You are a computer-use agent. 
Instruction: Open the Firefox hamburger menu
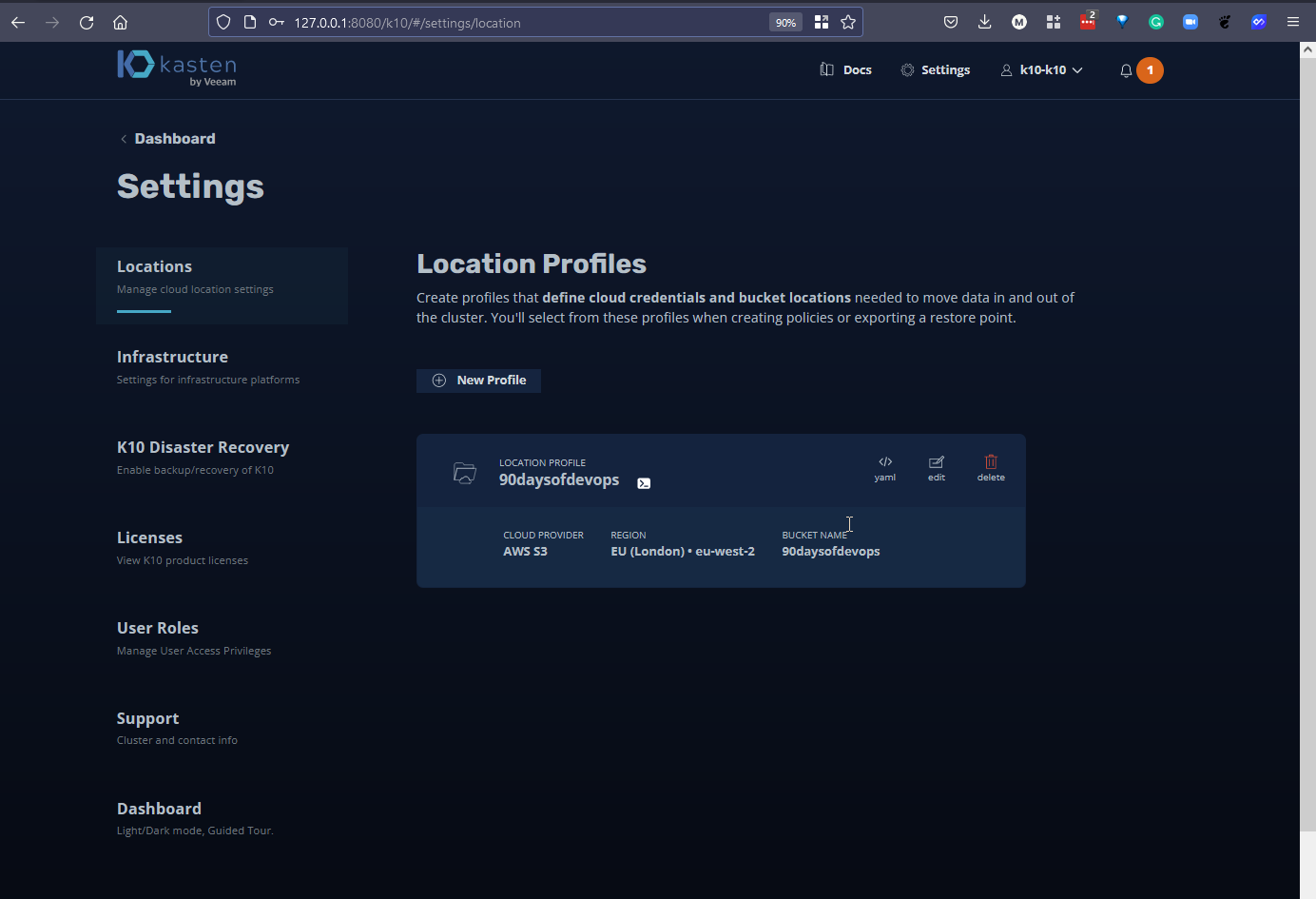click(x=1292, y=22)
